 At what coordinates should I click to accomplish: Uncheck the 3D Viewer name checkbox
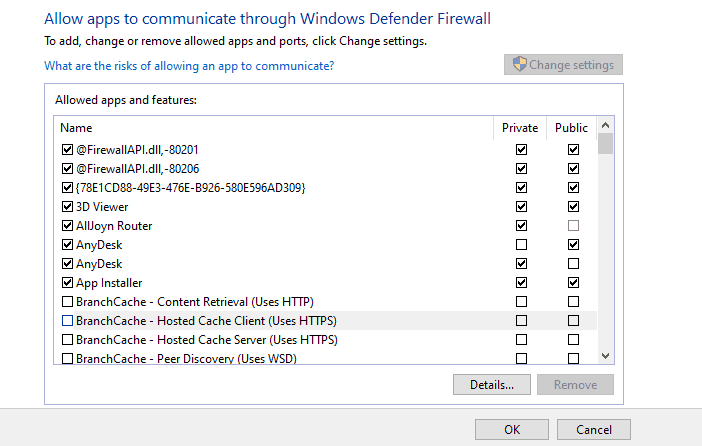point(67,206)
